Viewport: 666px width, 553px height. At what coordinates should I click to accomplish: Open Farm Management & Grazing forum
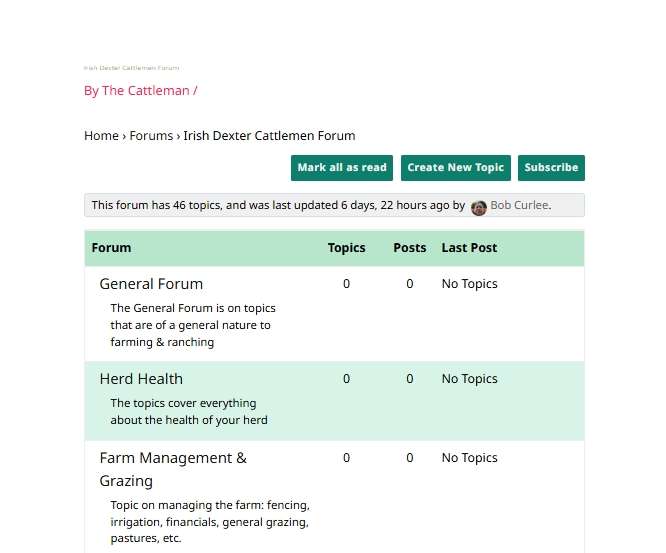tap(173, 469)
